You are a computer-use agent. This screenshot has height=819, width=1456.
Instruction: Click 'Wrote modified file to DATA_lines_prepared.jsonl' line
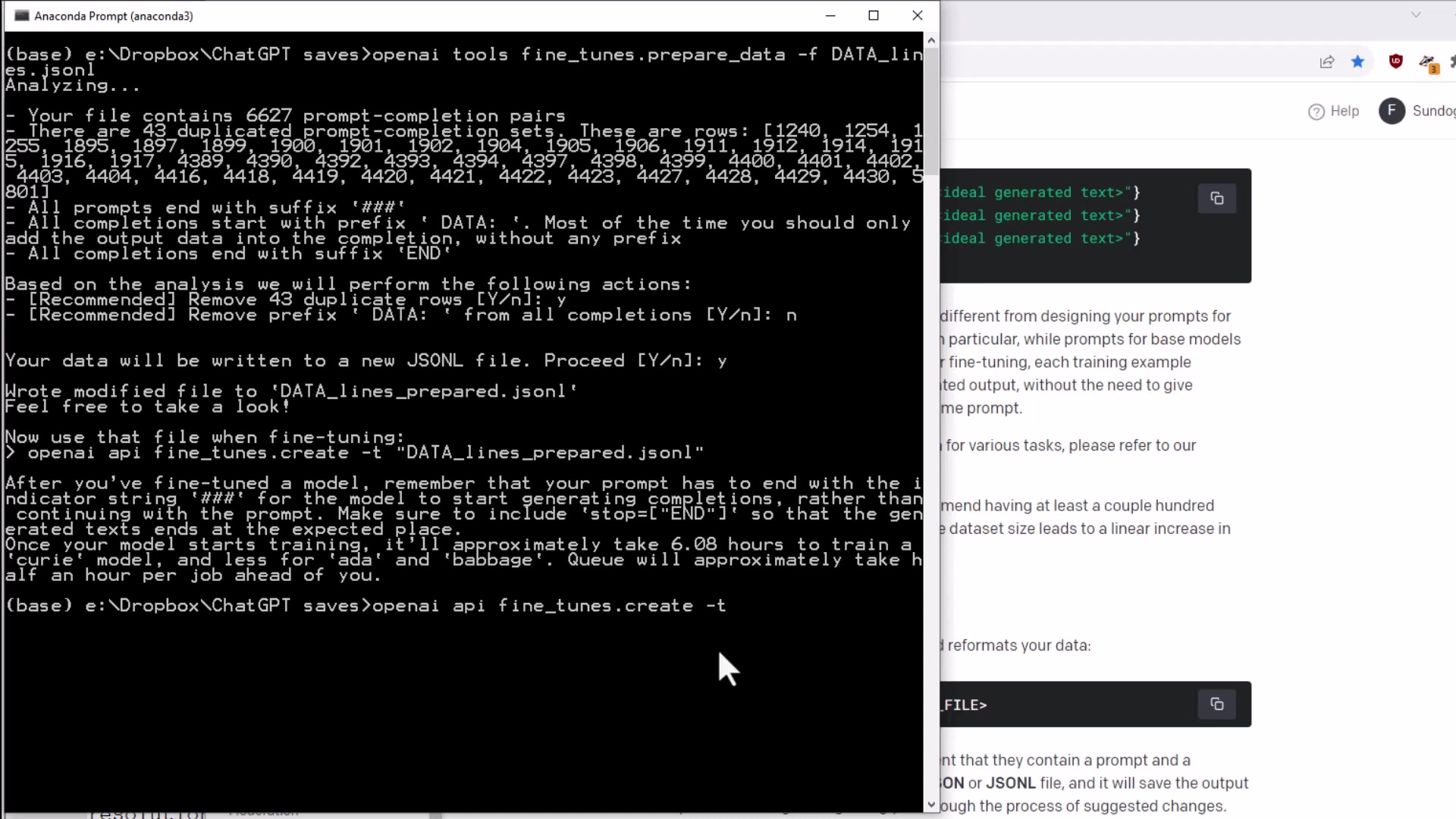point(291,391)
